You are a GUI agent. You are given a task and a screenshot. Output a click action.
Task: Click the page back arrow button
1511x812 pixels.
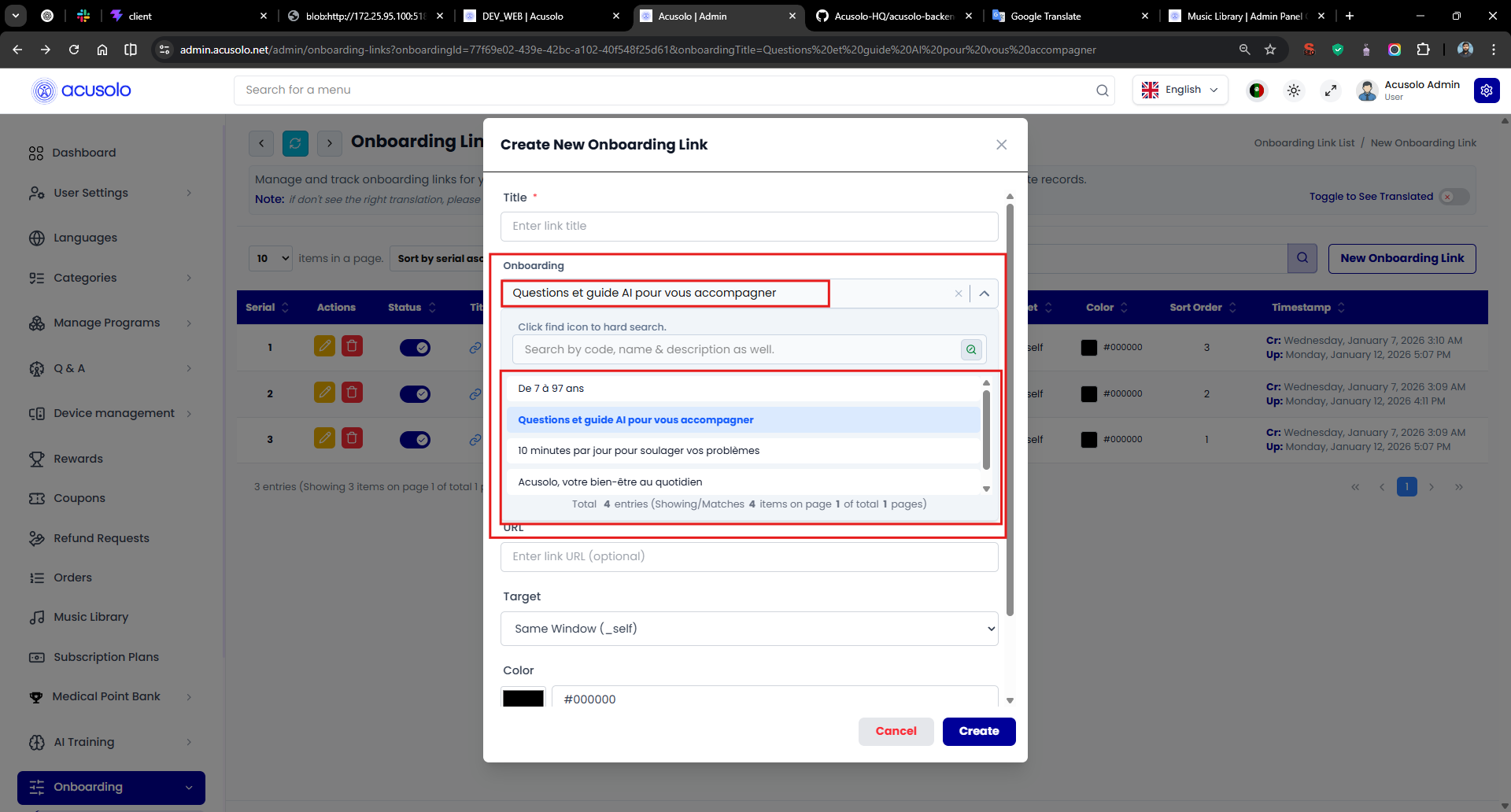[261, 143]
